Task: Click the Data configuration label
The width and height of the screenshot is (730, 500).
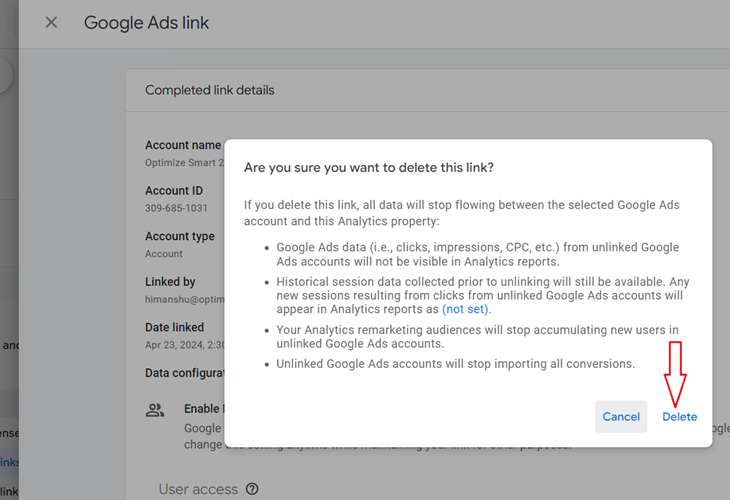Action: [x=184, y=373]
